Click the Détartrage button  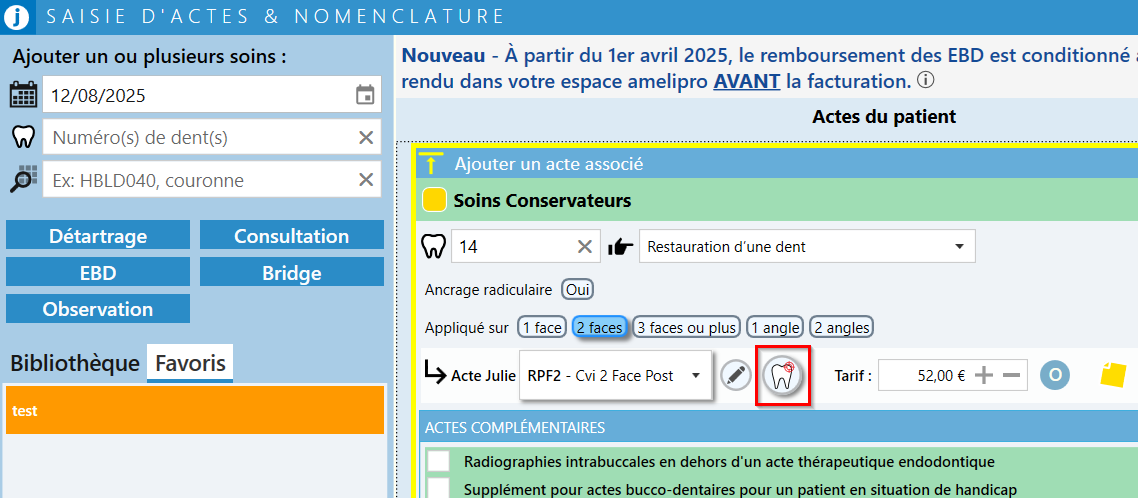click(x=98, y=236)
